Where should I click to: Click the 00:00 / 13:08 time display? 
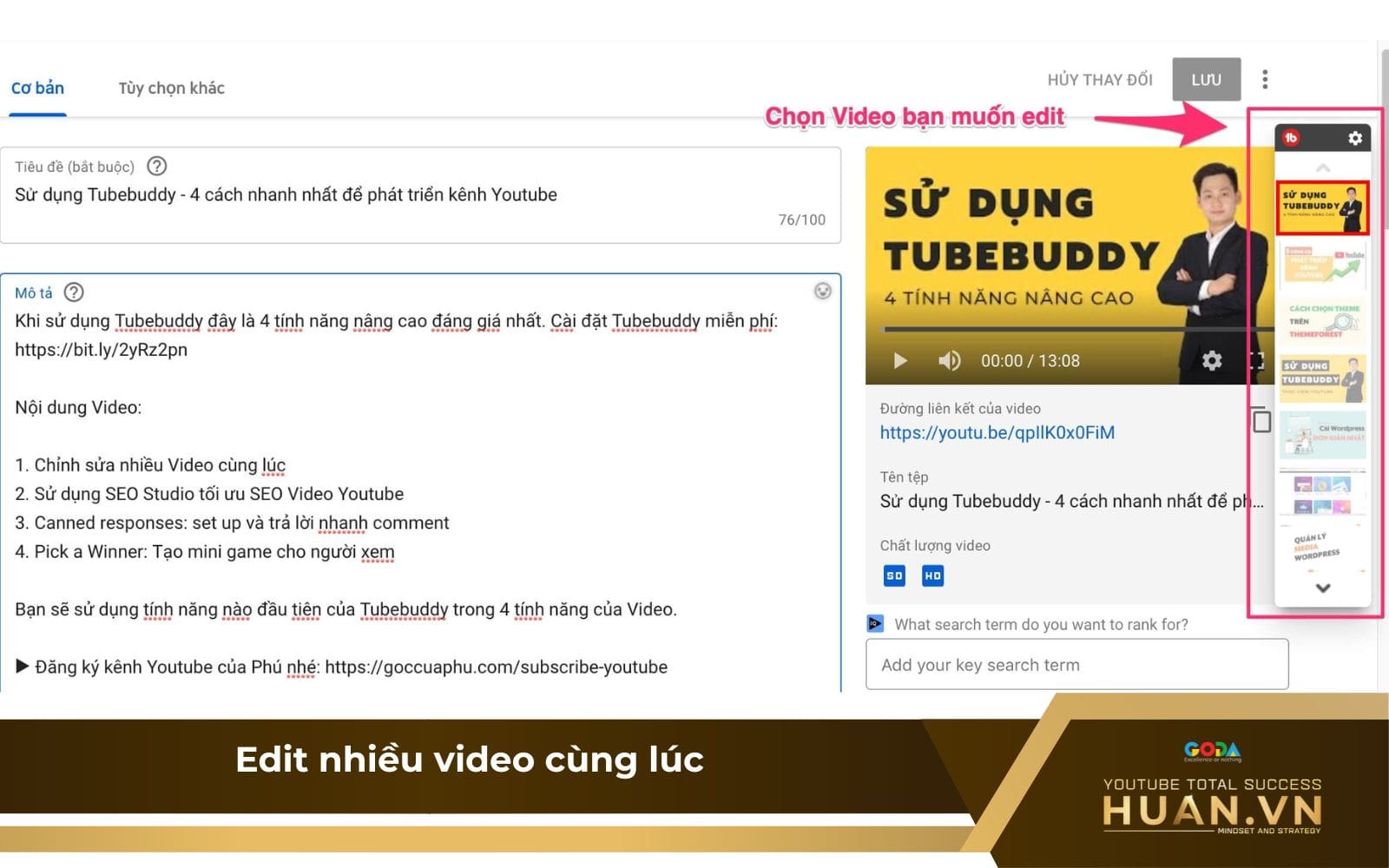(1030, 361)
